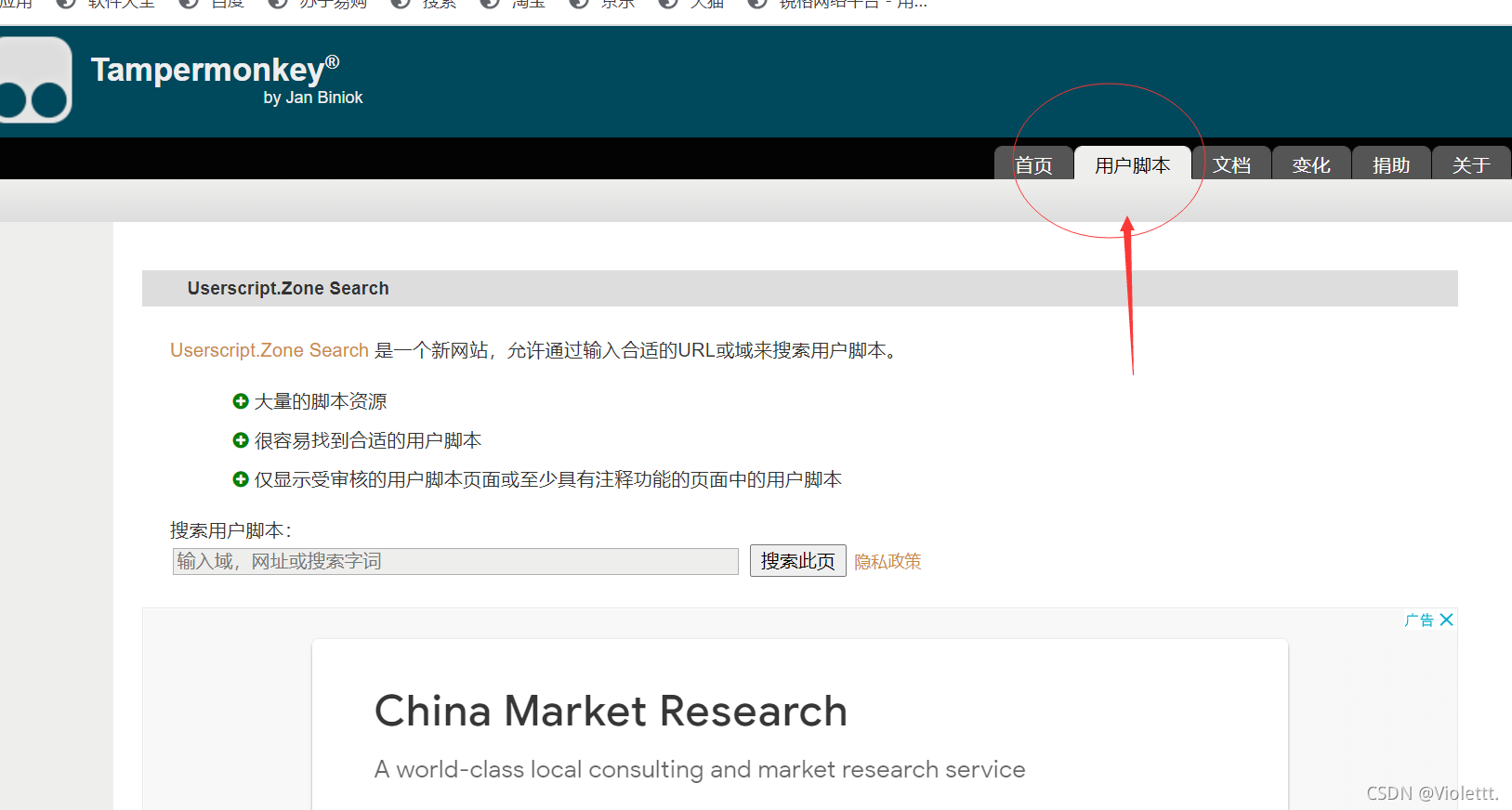Open the 关于 tab
The width and height of the screenshot is (1512, 810).
(x=1471, y=164)
